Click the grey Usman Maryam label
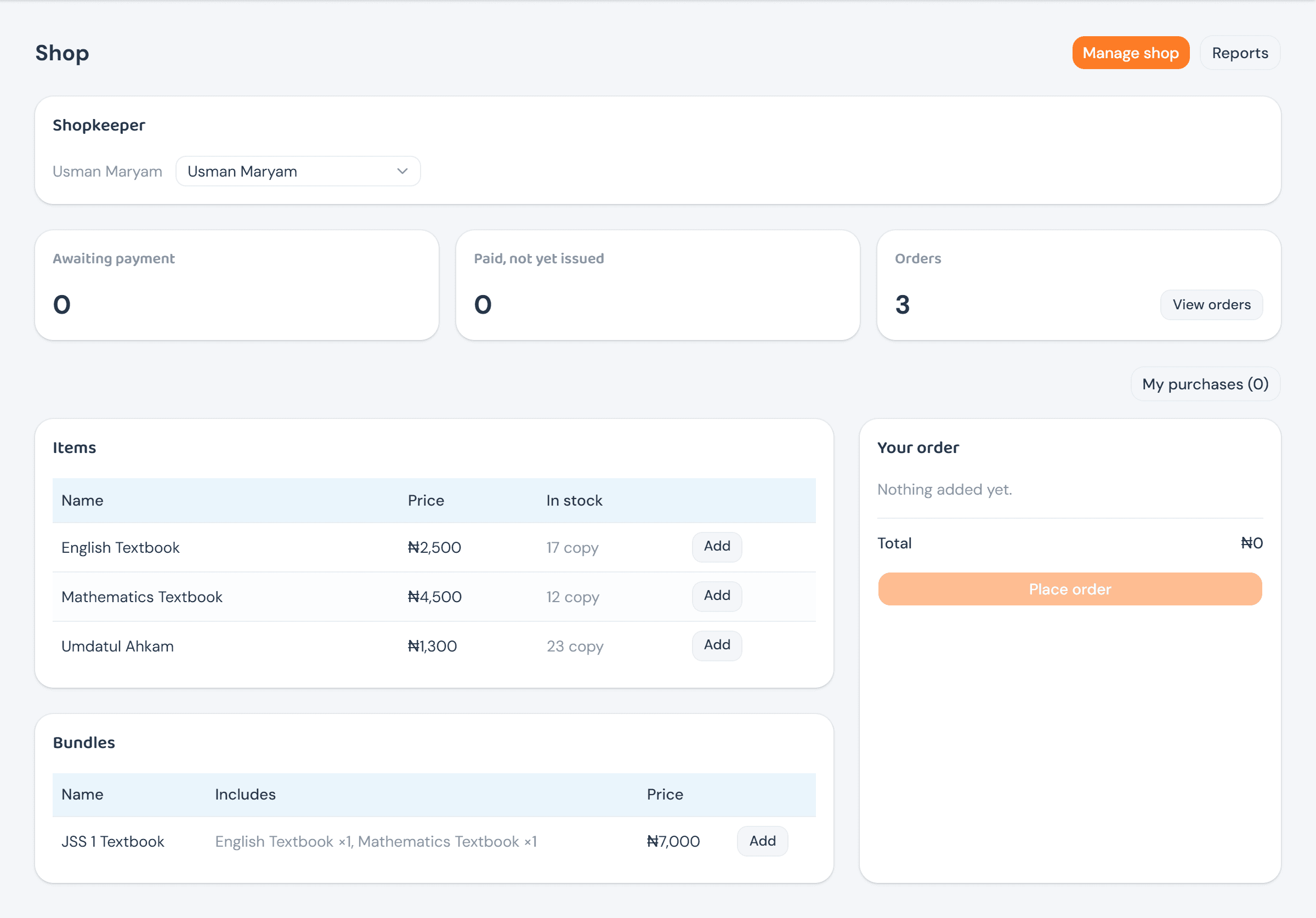The width and height of the screenshot is (1316, 918). (x=107, y=172)
